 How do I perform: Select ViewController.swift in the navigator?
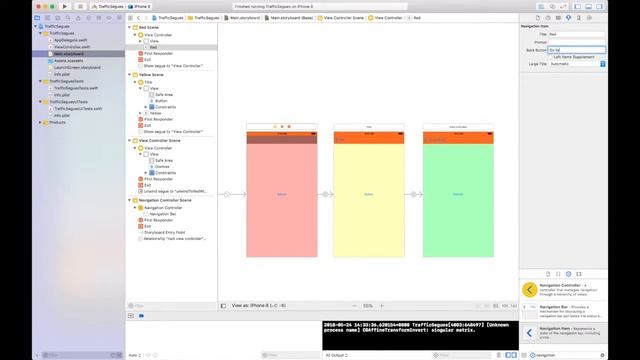coord(71,47)
